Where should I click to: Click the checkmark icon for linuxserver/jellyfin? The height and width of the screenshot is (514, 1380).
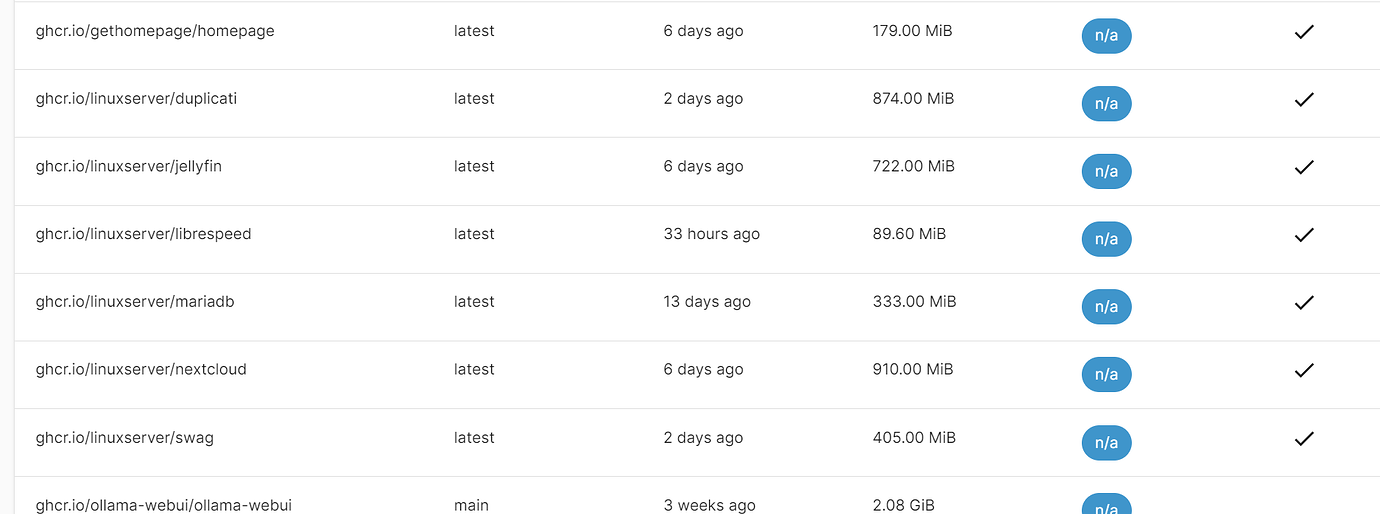[x=1303, y=167]
